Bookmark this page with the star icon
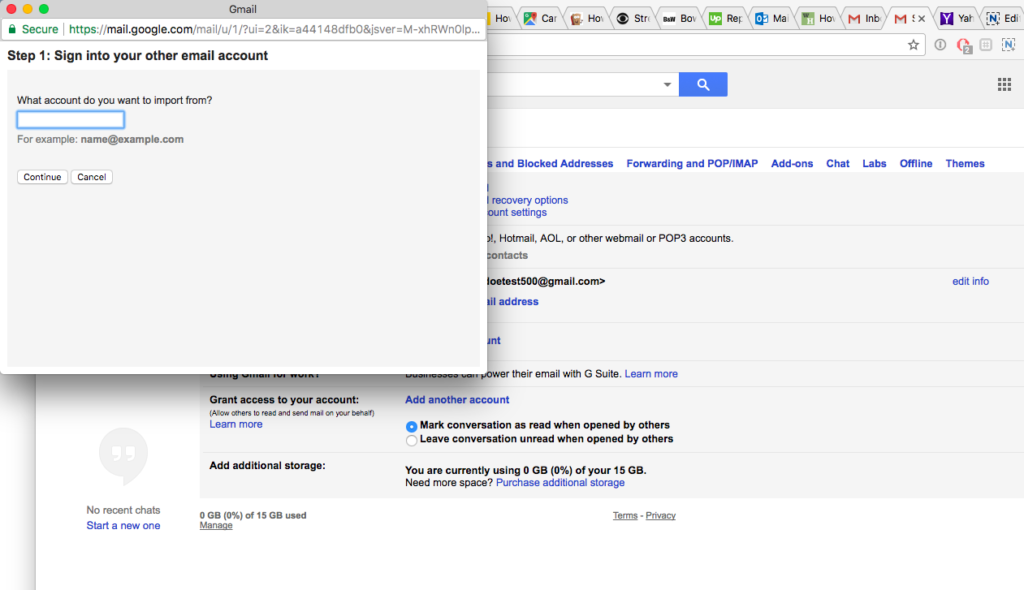Screen dimensions: 1024x590 [x=913, y=45]
